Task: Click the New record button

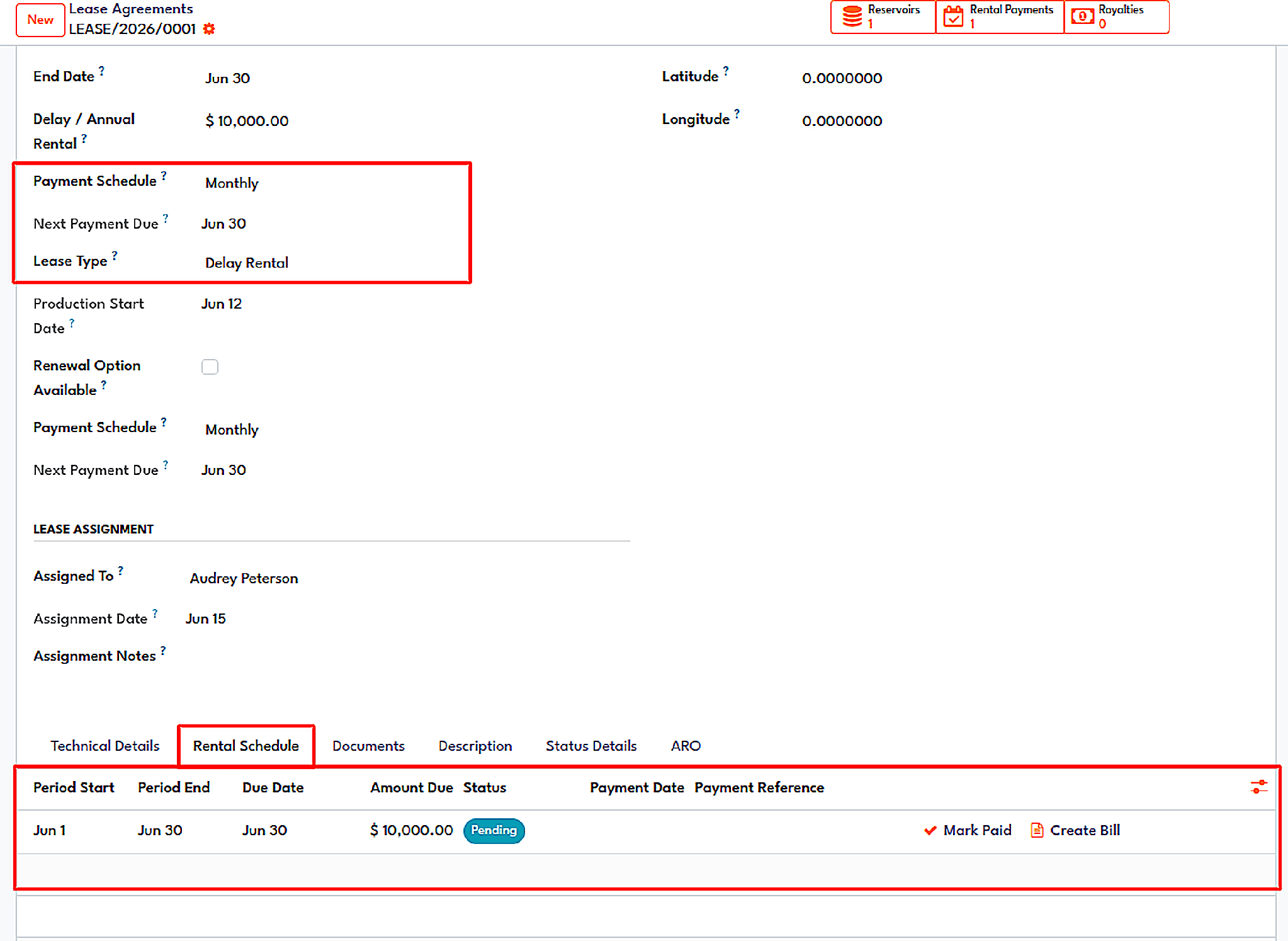Action: point(40,20)
